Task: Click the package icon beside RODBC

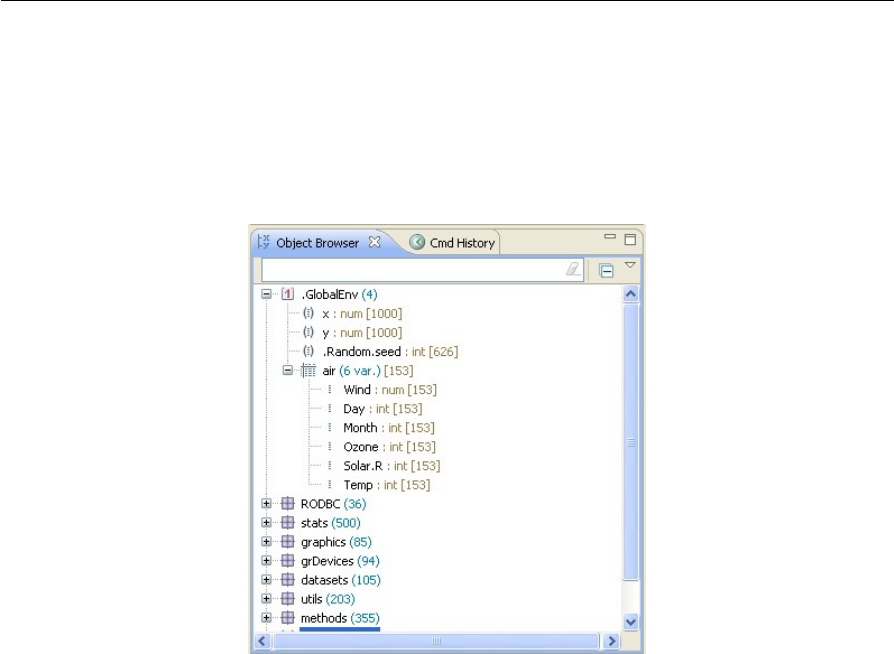Action: [288, 503]
